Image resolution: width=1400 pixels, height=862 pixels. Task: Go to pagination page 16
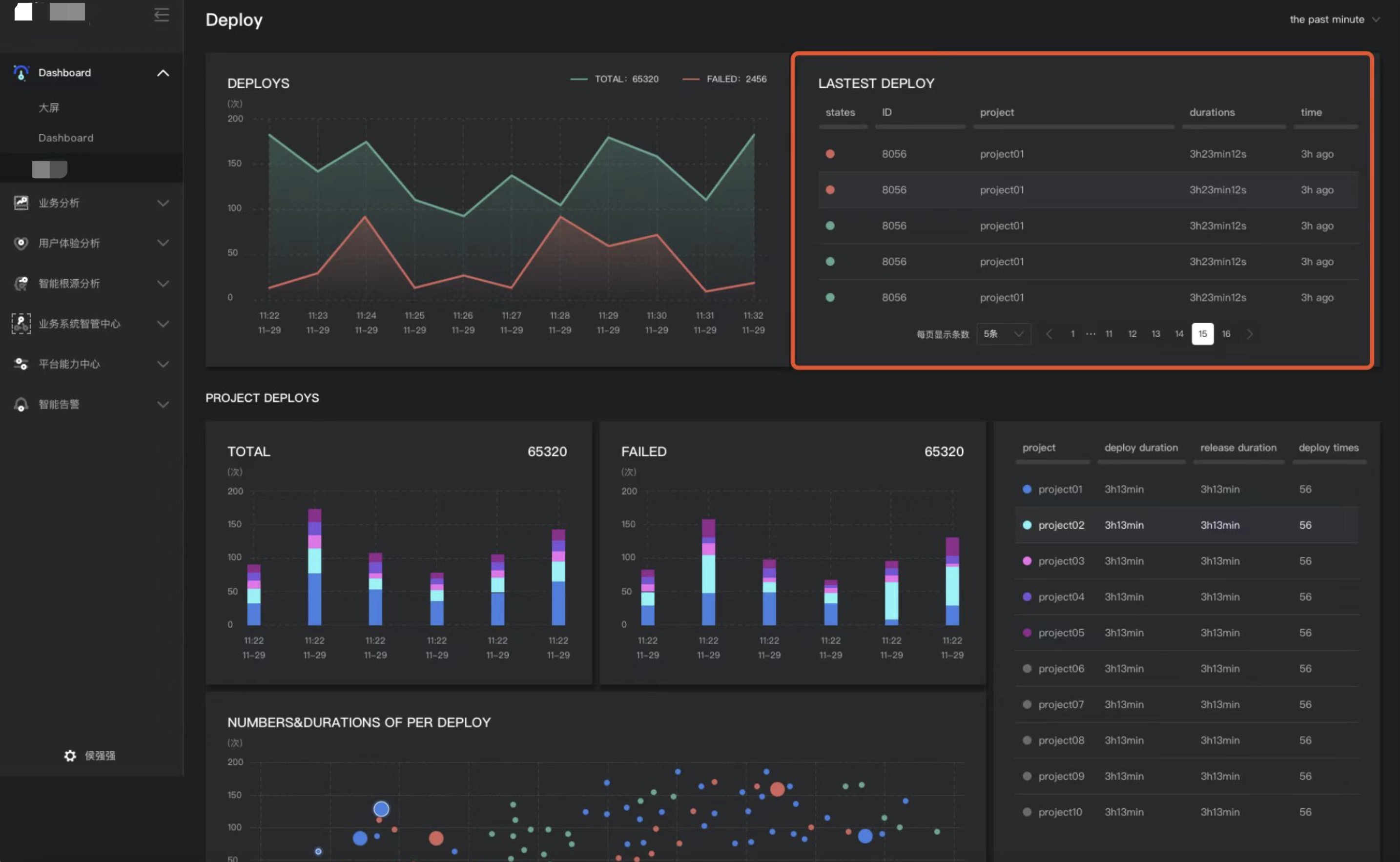[x=1226, y=334]
